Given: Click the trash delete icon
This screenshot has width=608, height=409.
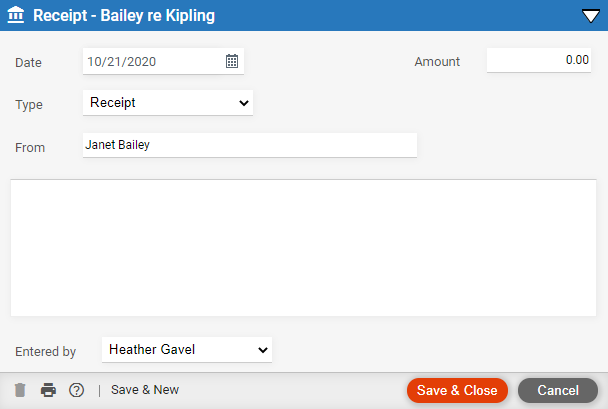Looking at the screenshot, I should [x=20, y=390].
